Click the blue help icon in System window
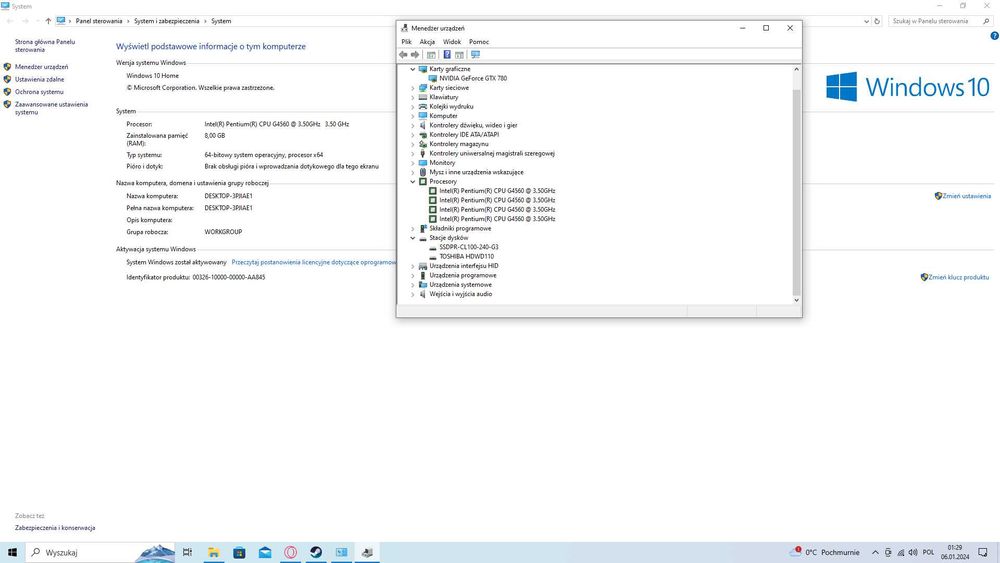 [994, 36]
